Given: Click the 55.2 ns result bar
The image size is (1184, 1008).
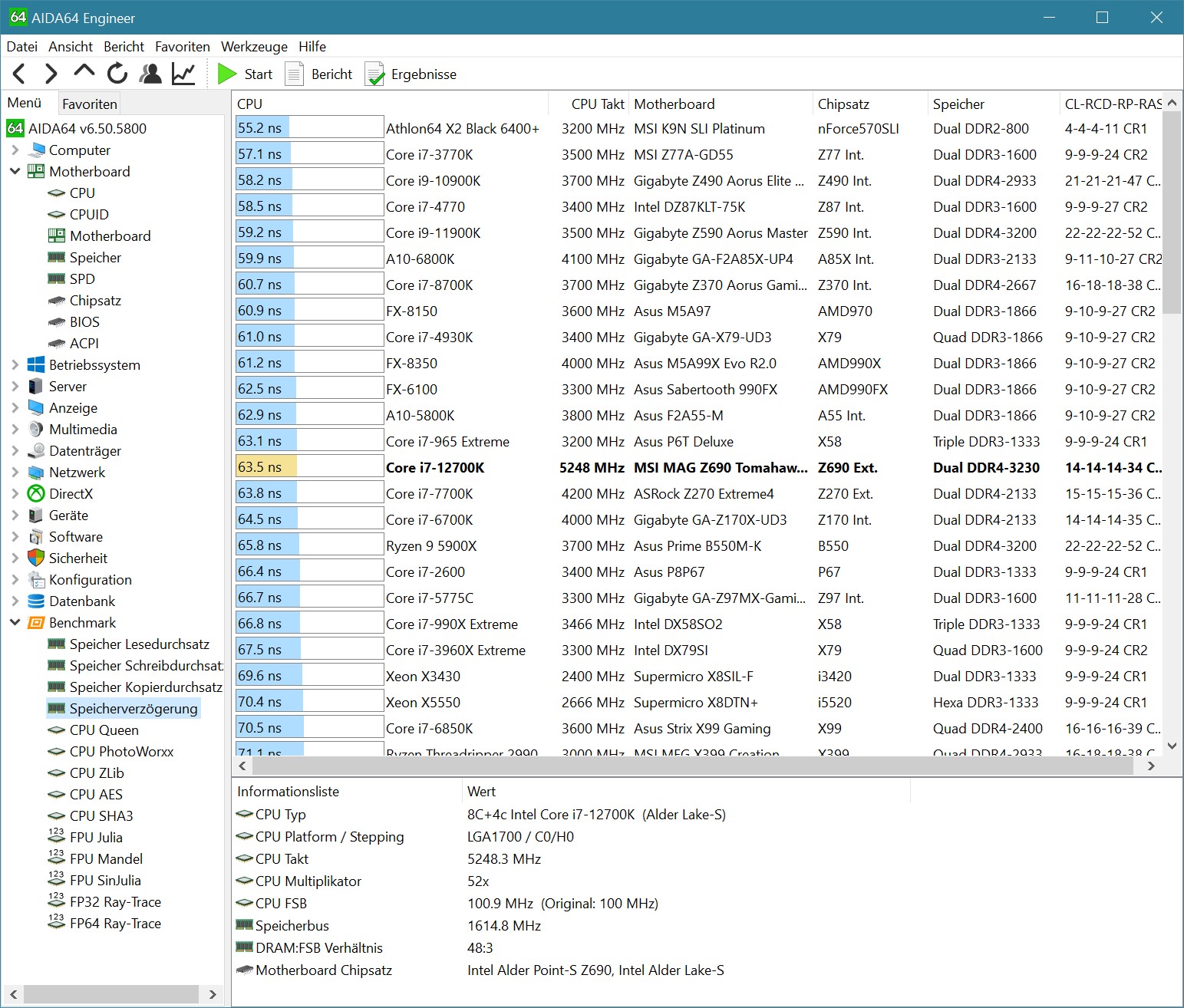Looking at the screenshot, I should point(310,128).
